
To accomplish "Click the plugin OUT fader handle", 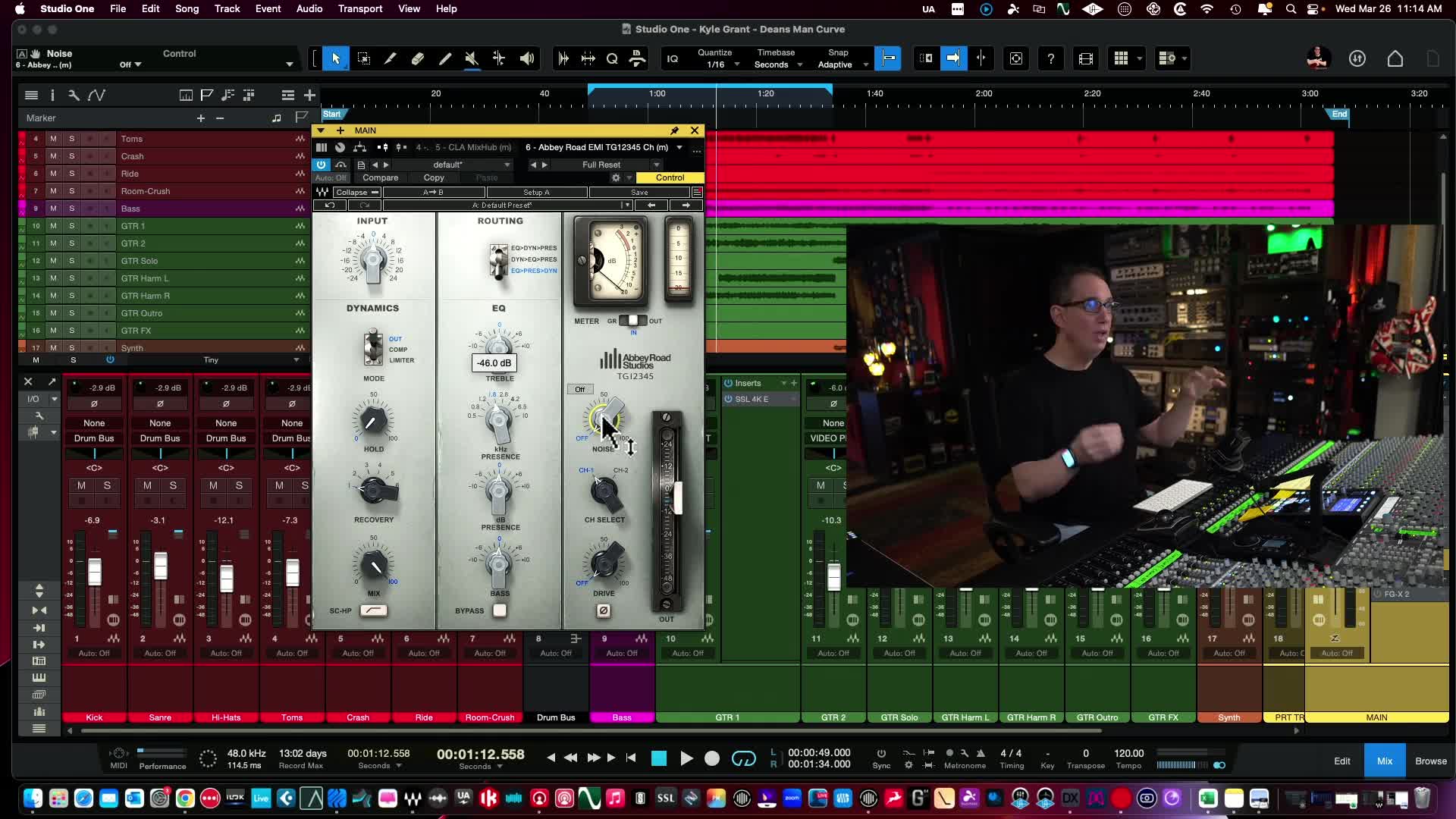I will coord(677,498).
